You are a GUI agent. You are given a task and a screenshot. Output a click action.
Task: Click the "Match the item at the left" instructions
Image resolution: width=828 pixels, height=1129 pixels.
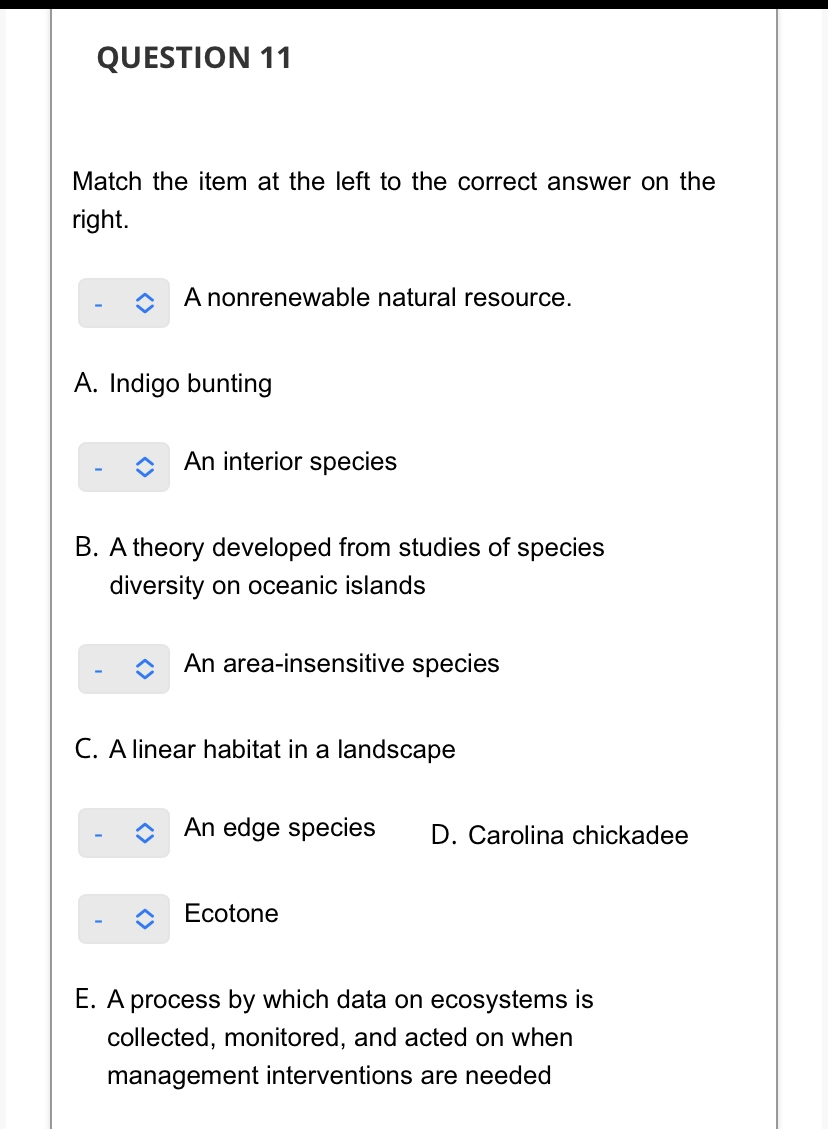click(393, 200)
